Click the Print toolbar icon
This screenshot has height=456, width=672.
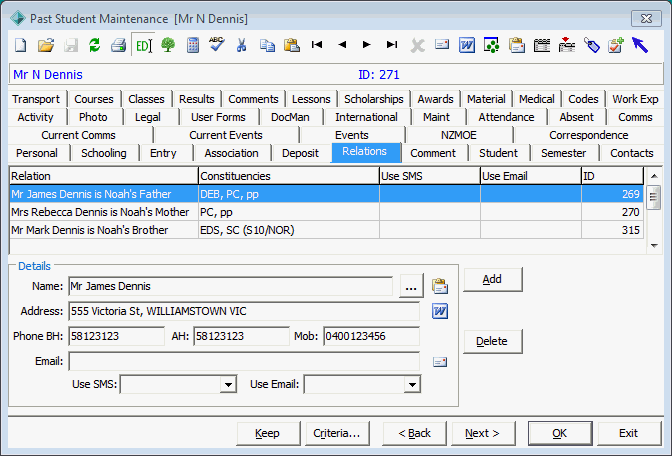(118, 45)
